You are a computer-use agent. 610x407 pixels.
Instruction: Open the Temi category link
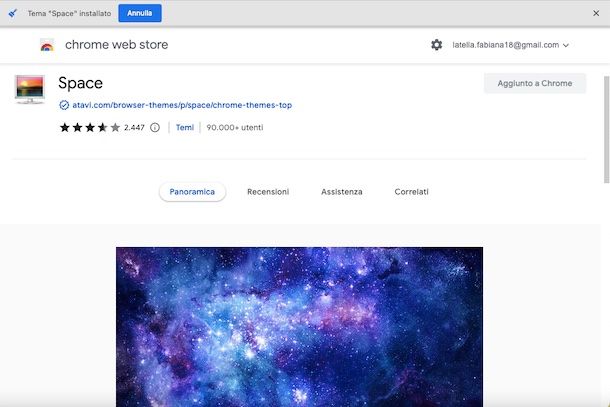185,127
